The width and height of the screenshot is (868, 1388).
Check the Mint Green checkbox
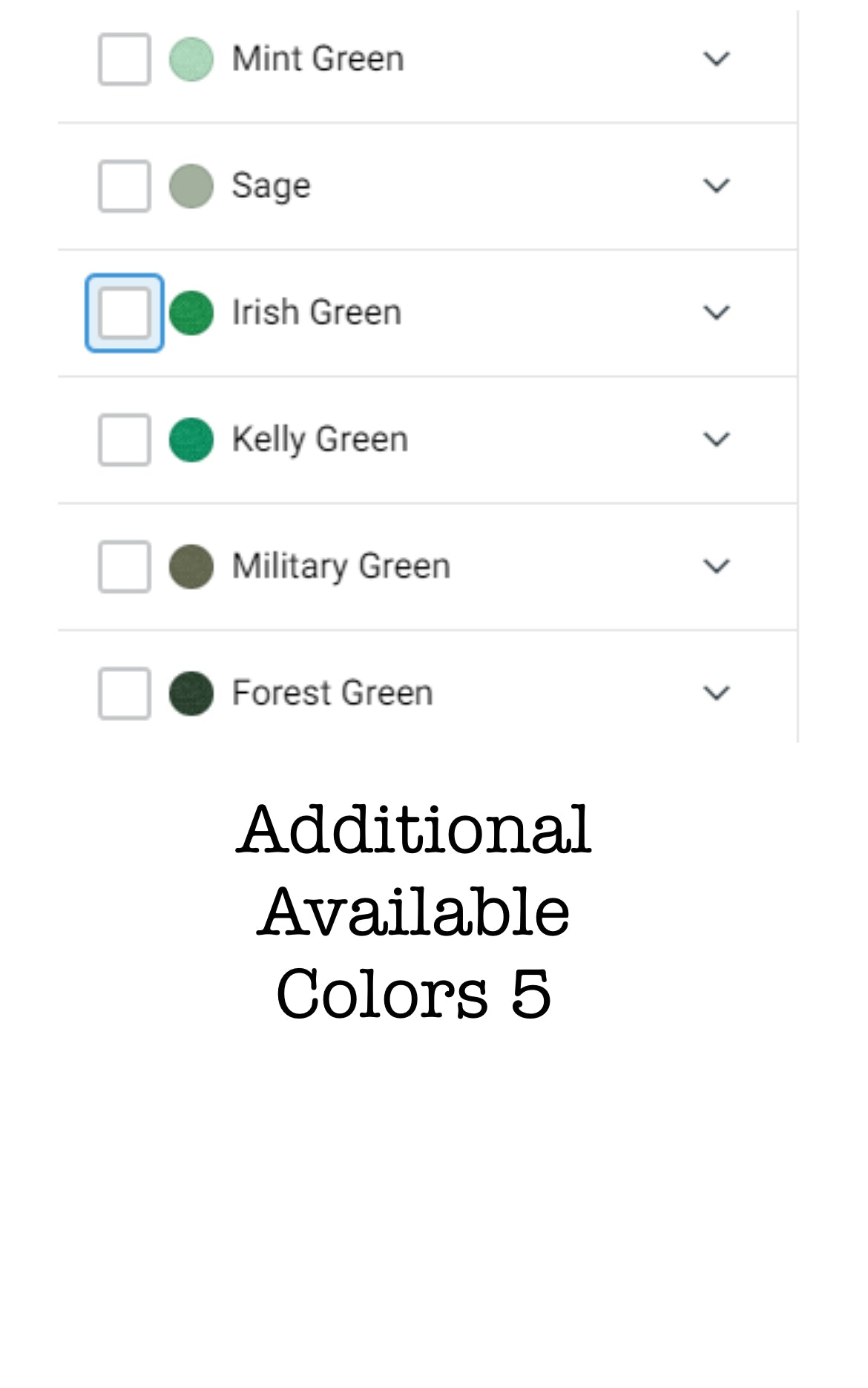pos(125,59)
